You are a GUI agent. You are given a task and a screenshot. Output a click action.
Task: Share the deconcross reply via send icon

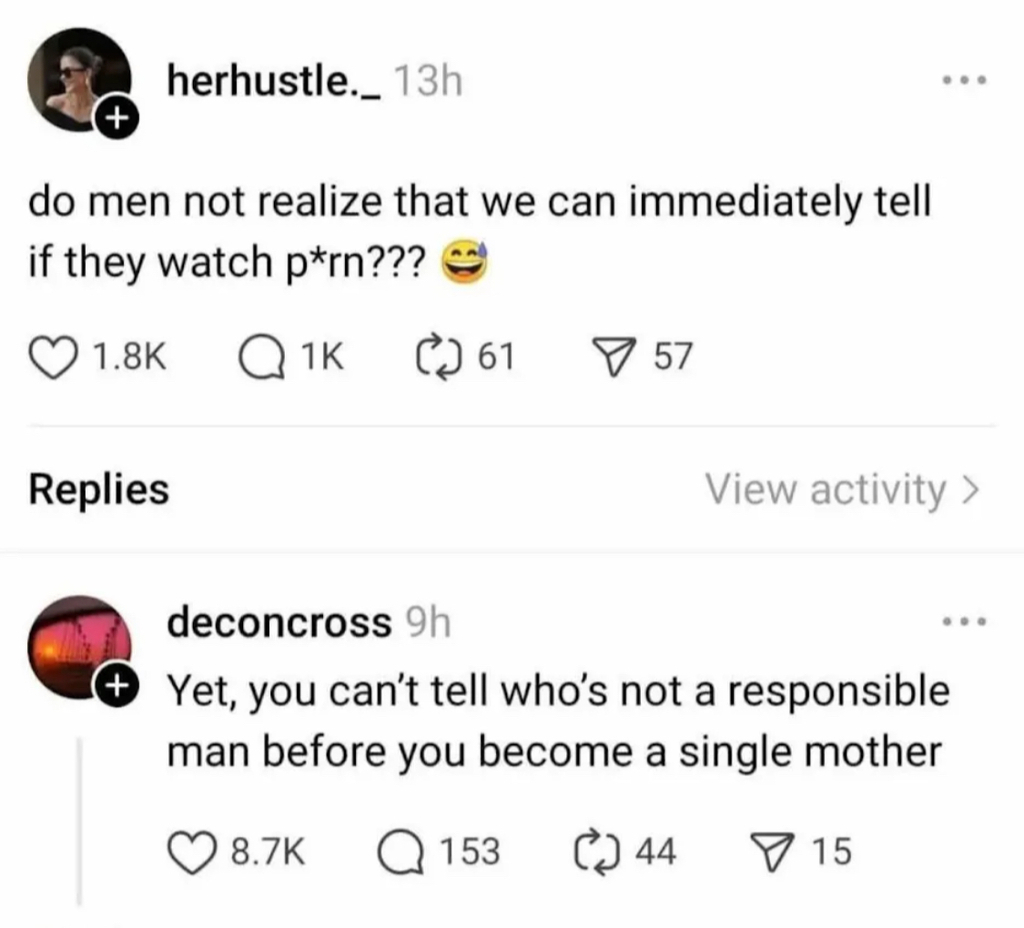[x=772, y=853]
